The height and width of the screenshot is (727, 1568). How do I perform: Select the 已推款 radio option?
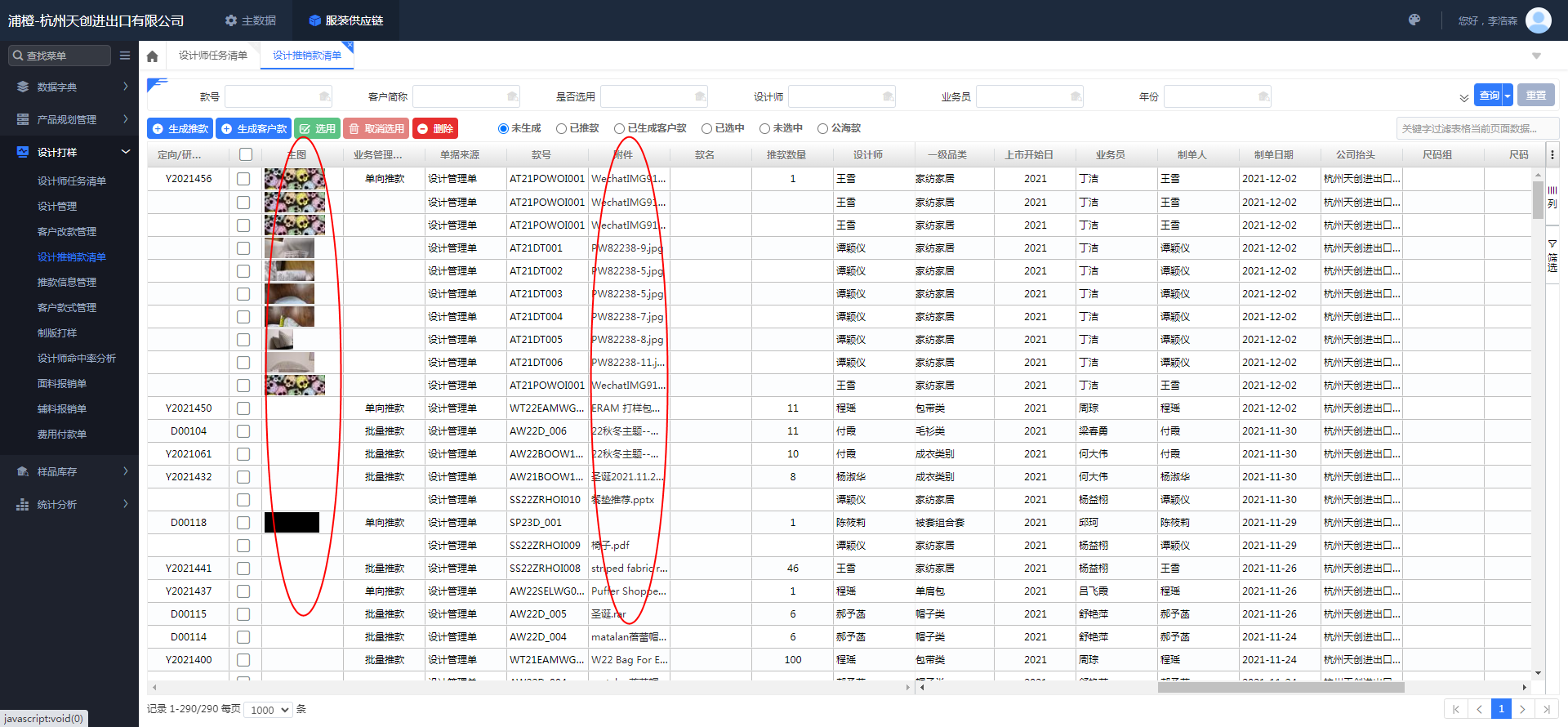[561, 128]
